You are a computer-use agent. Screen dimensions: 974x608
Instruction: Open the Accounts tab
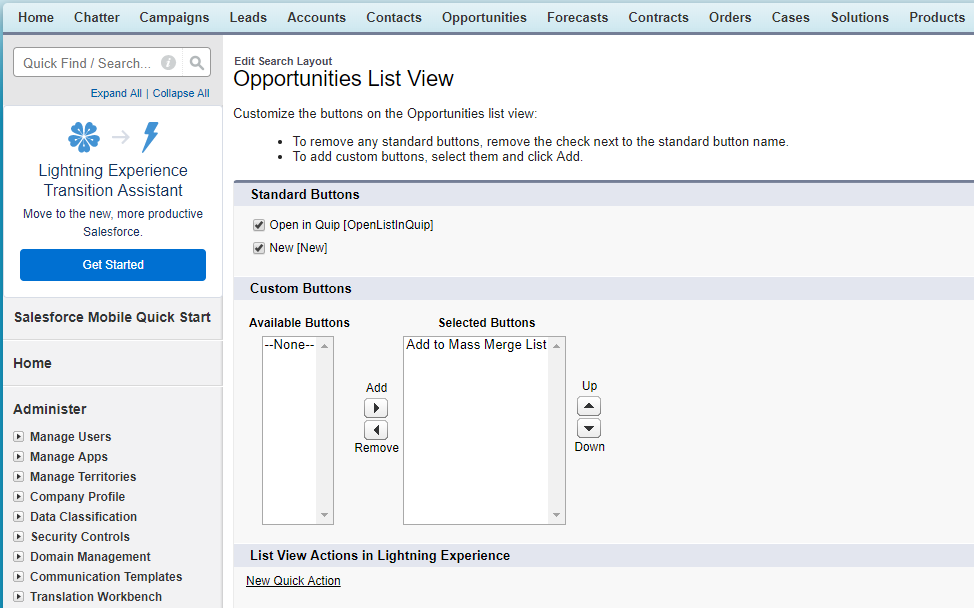316,17
